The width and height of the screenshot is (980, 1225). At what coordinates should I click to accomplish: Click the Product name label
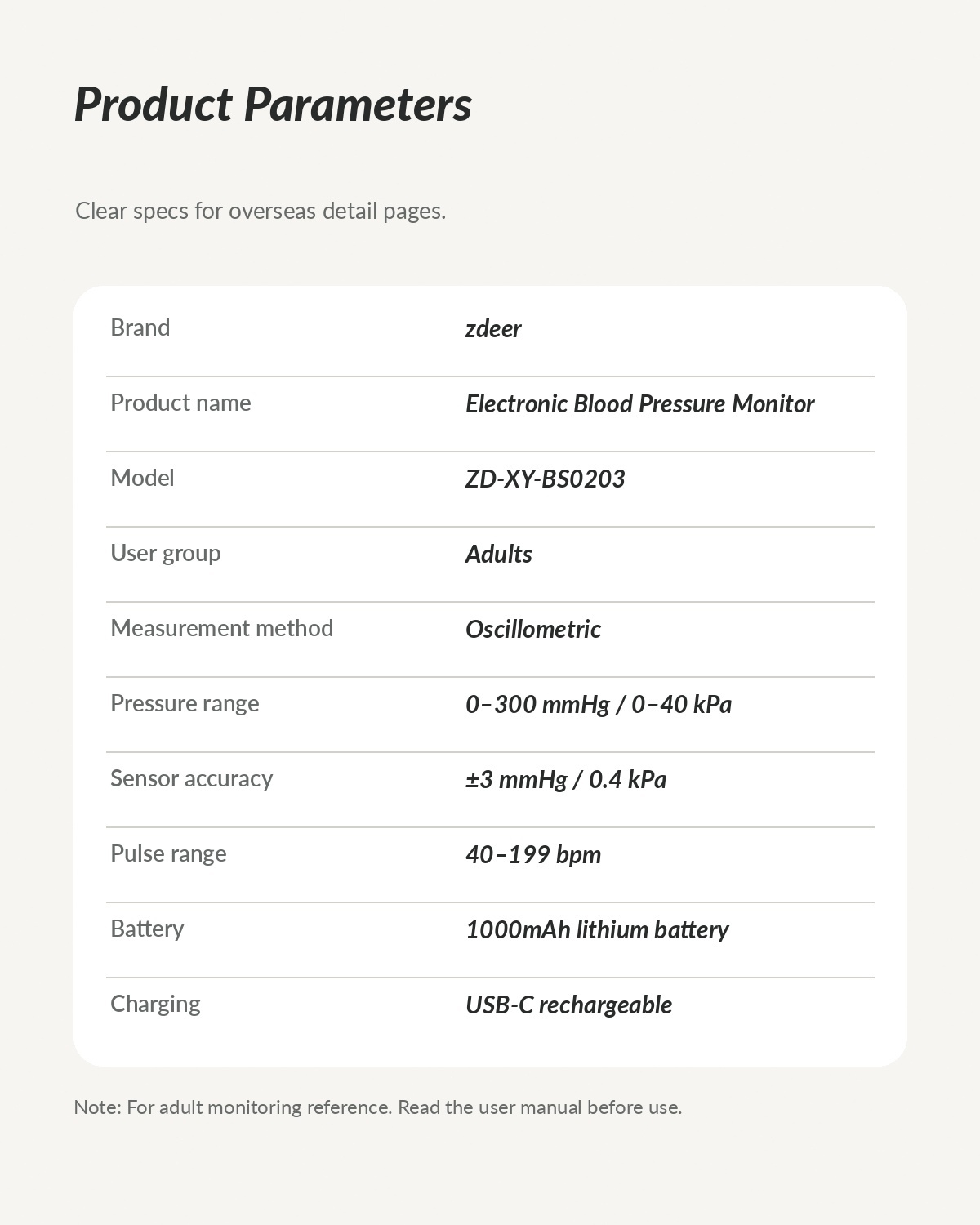[x=180, y=403]
